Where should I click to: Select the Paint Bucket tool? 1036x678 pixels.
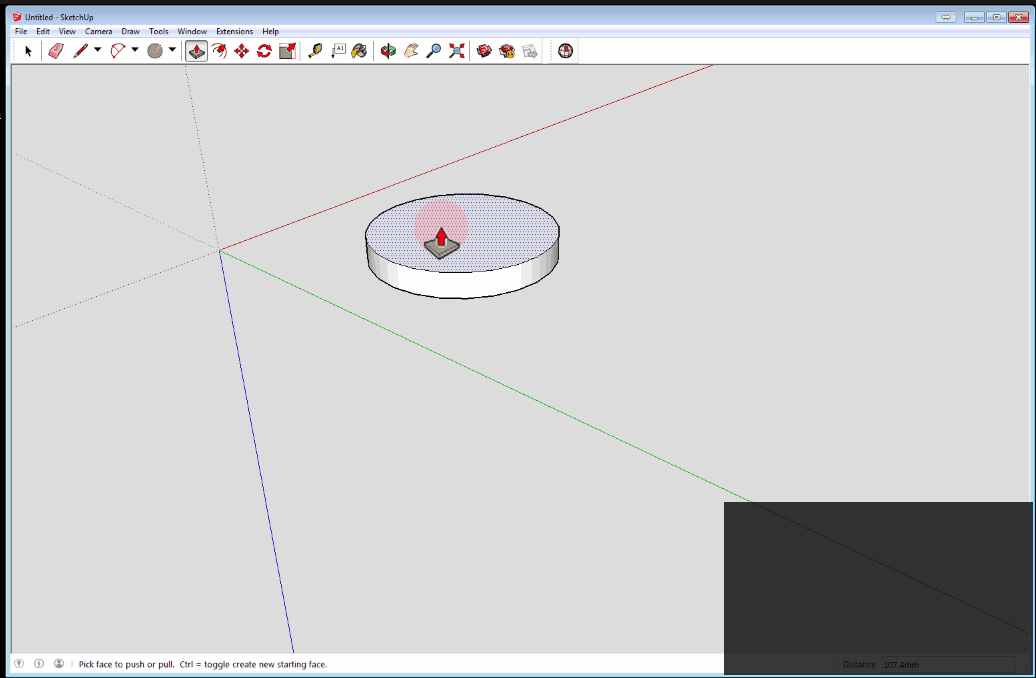(359, 51)
